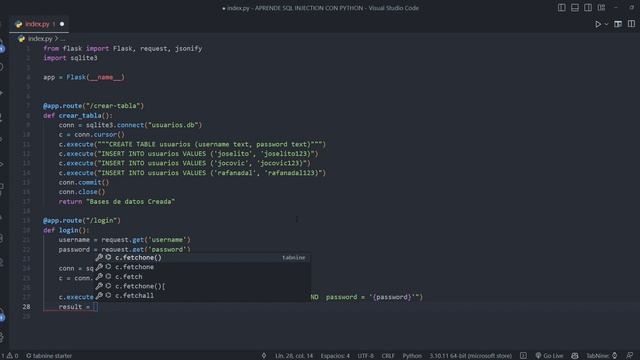Viewport: 640px width, 360px height.
Task: Click the unsaved dot on index.py tab
Action: point(62,24)
